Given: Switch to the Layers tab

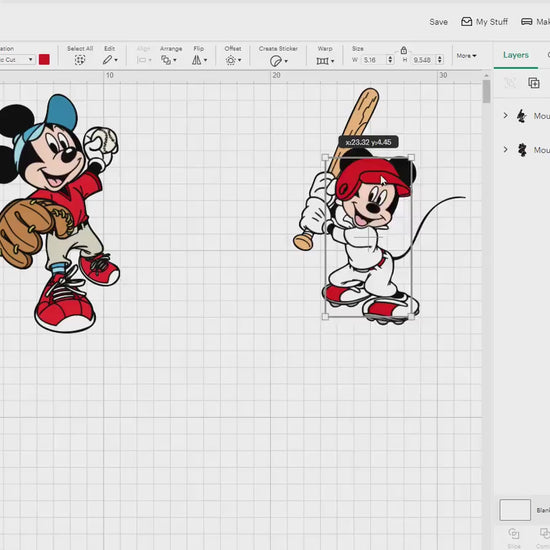Looking at the screenshot, I should tap(516, 55).
